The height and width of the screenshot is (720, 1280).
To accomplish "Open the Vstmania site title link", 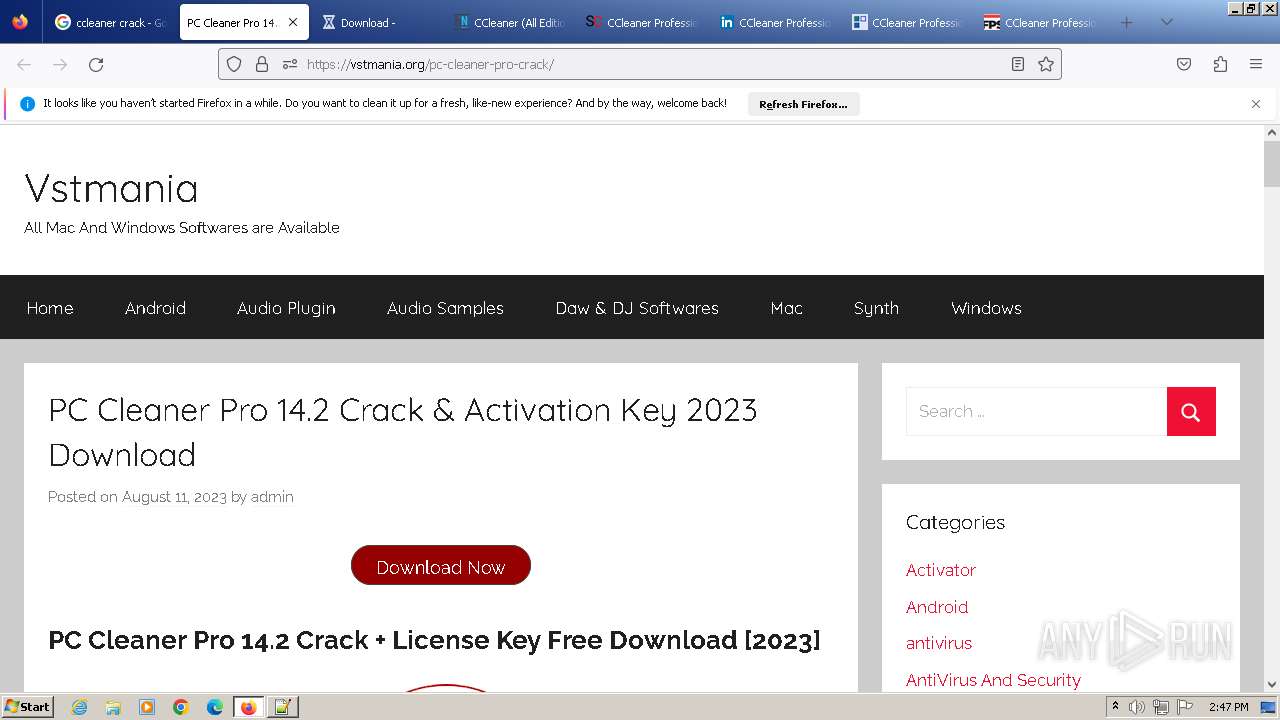I will [111, 188].
